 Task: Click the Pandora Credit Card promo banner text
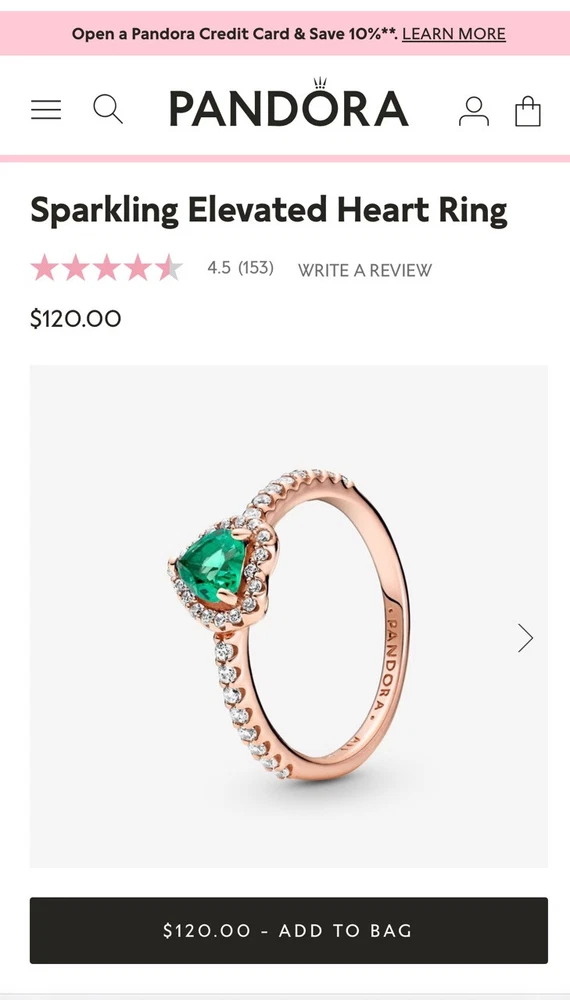[235, 34]
